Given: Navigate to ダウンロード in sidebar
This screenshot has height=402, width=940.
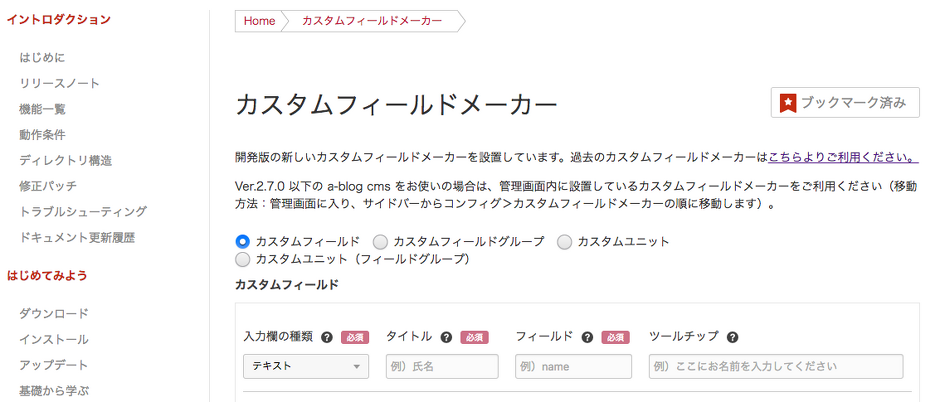Looking at the screenshot, I should [54, 313].
